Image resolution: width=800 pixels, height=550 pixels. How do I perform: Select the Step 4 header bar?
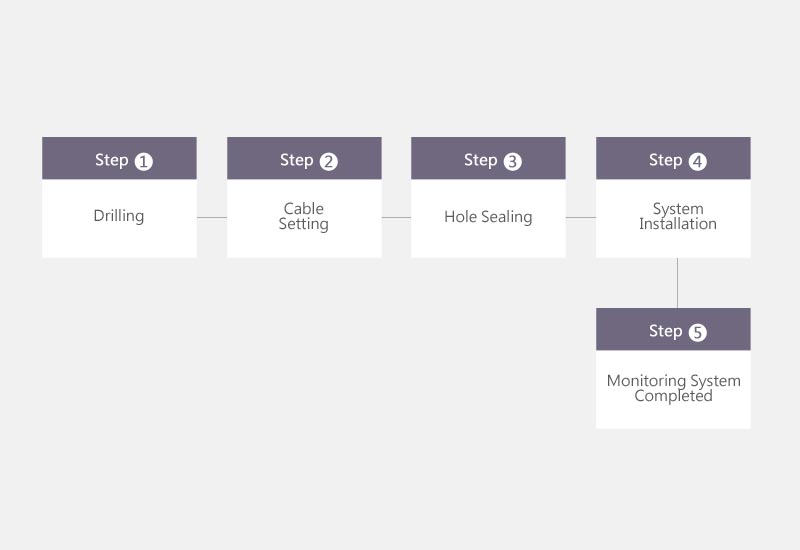[x=673, y=158]
